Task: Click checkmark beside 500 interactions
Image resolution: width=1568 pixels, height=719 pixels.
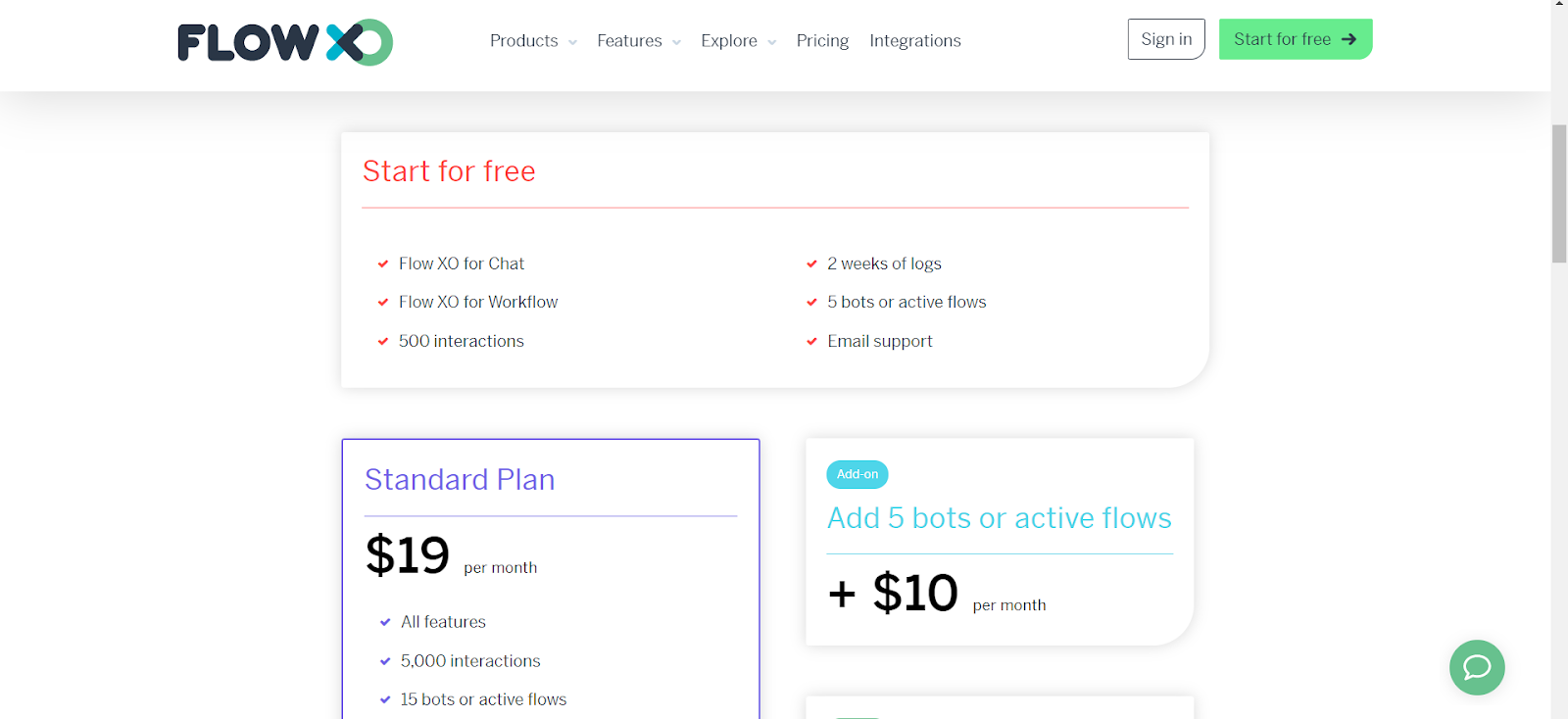Action: pos(383,341)
